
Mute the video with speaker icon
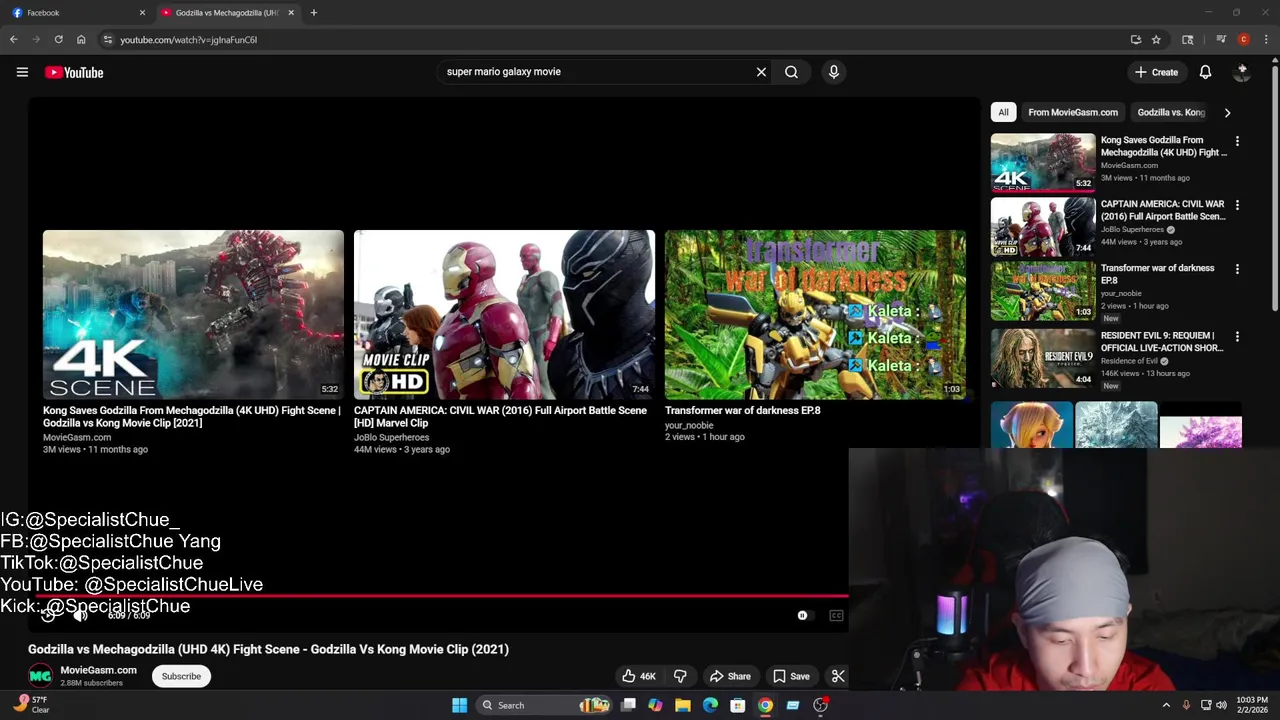click(81, 616)
